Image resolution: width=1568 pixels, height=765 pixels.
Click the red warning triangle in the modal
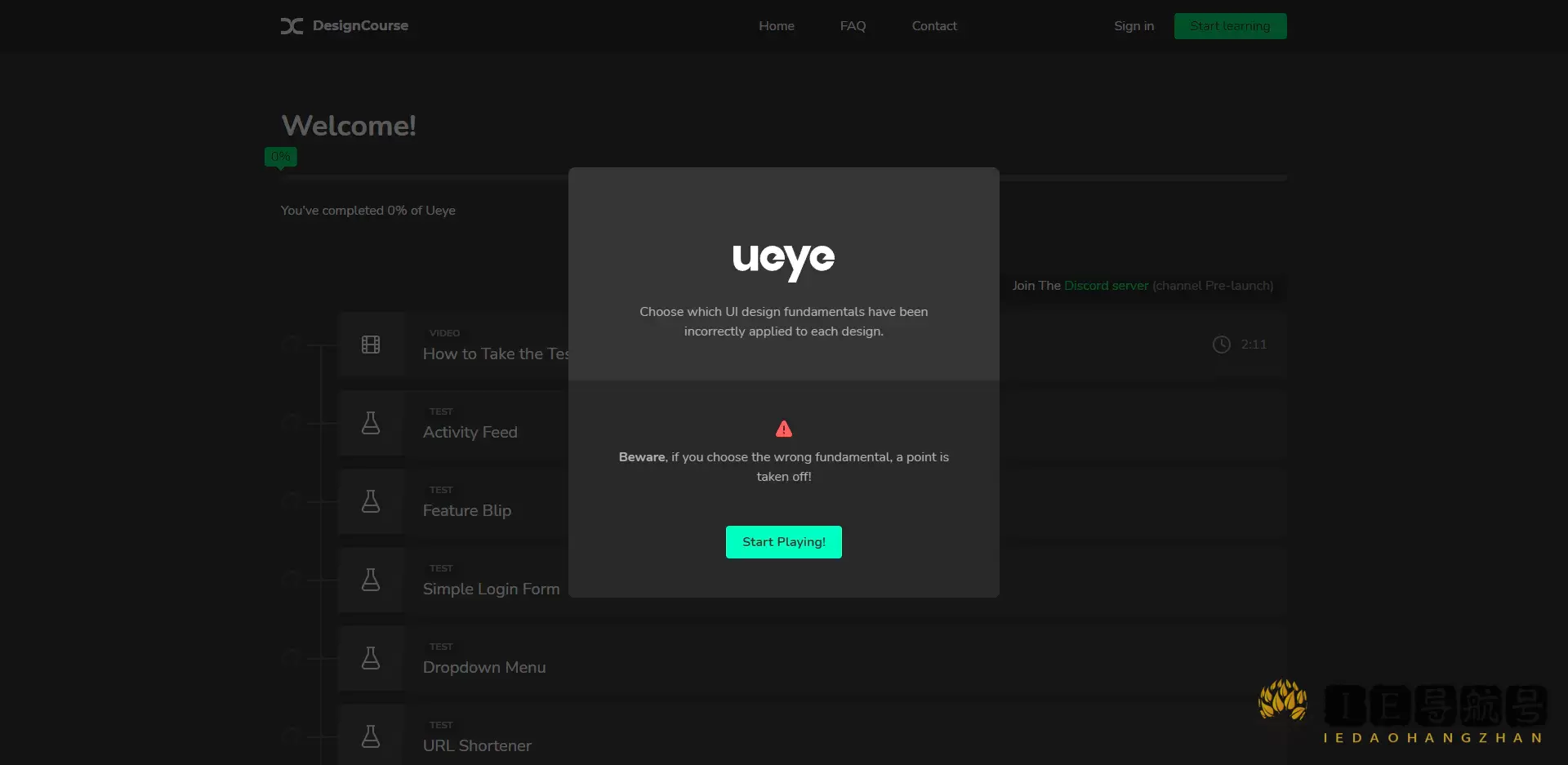(783, 428)
